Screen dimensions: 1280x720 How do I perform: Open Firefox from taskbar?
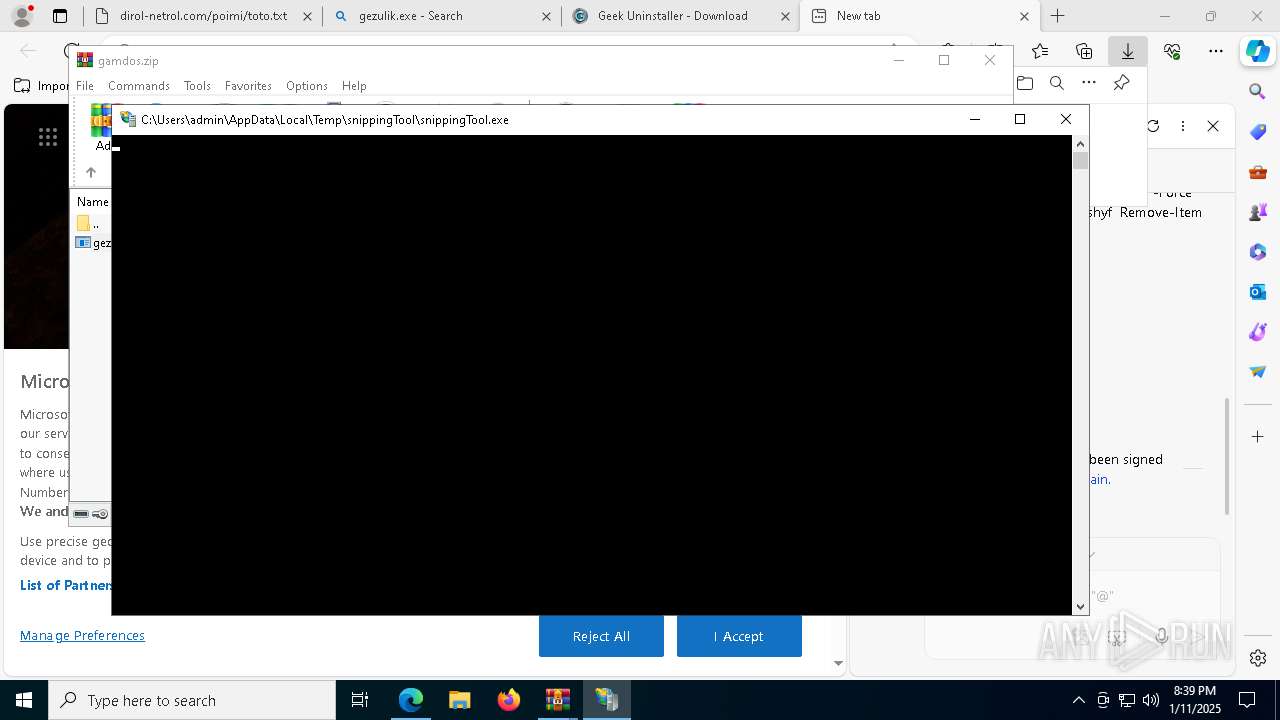pyautogui.click(x=509, y=700)
